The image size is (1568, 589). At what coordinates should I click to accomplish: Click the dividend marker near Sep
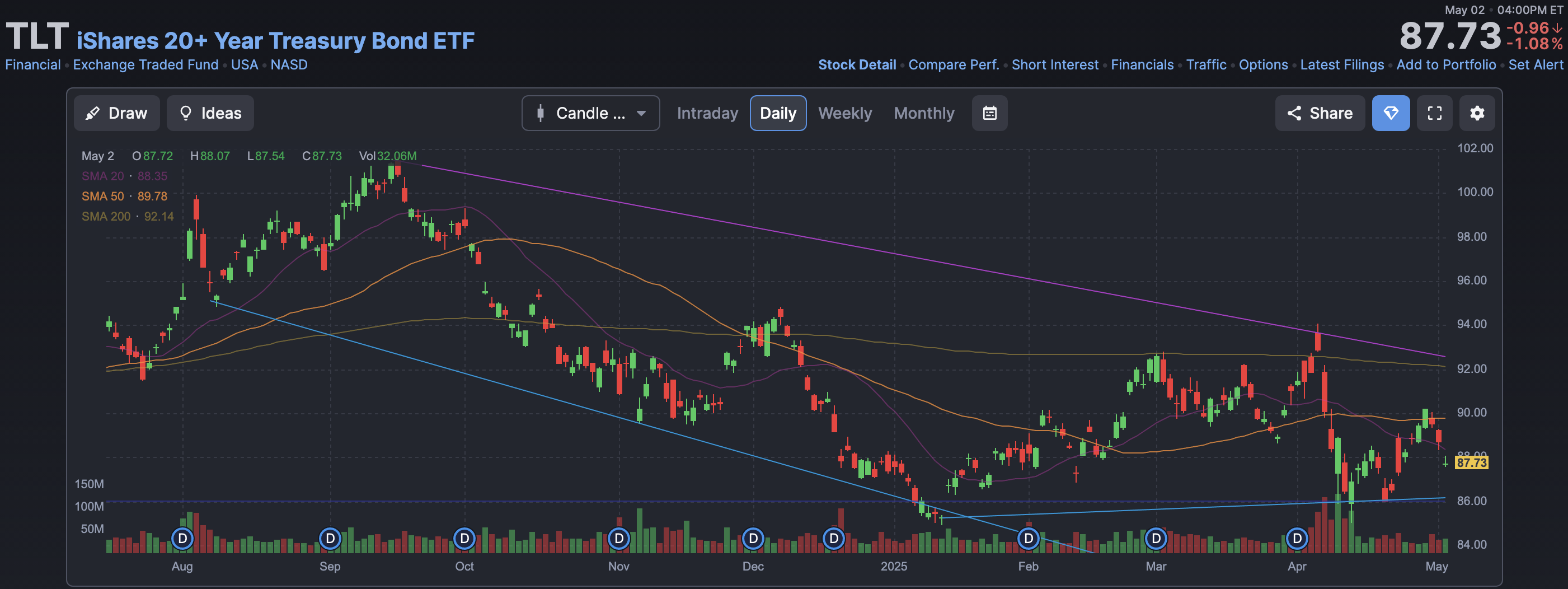coord(330,539)
